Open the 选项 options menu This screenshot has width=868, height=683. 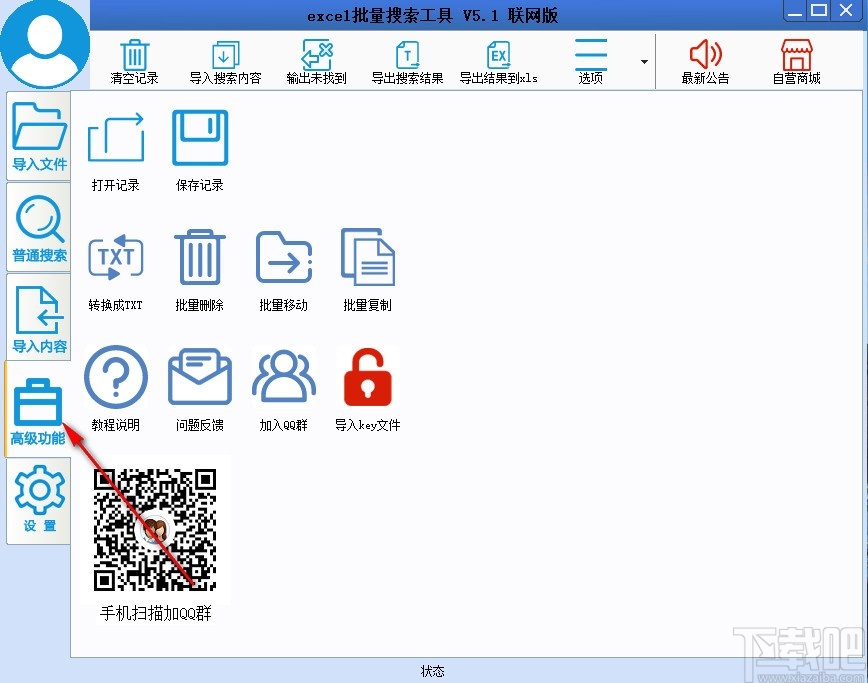pyautogui.click(x=591, y=61)
